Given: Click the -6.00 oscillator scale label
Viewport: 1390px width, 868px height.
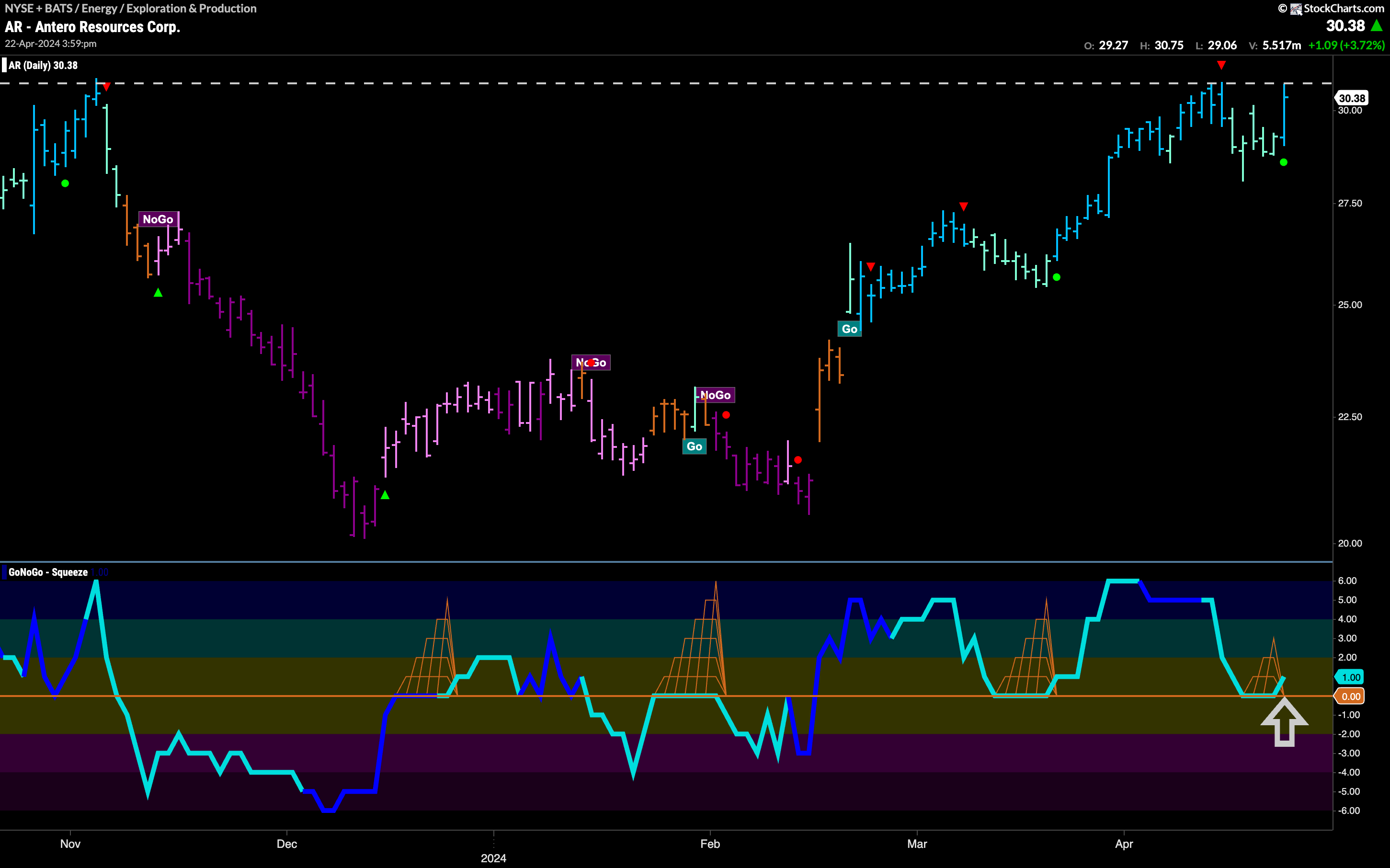Looking at the screenshot, I should point(1349,811).
